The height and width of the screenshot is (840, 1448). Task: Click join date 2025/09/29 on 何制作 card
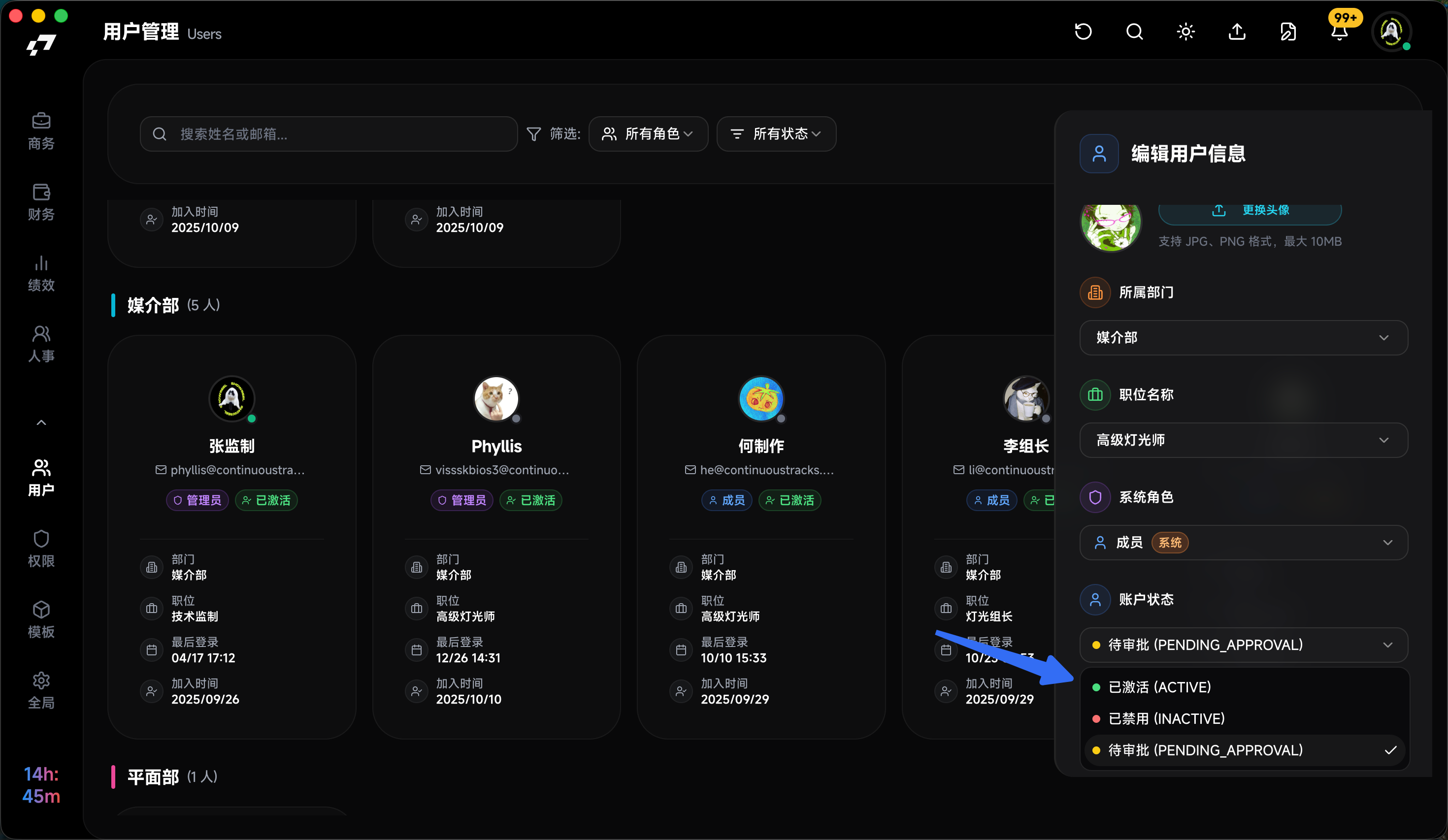[x=735, y=699]
